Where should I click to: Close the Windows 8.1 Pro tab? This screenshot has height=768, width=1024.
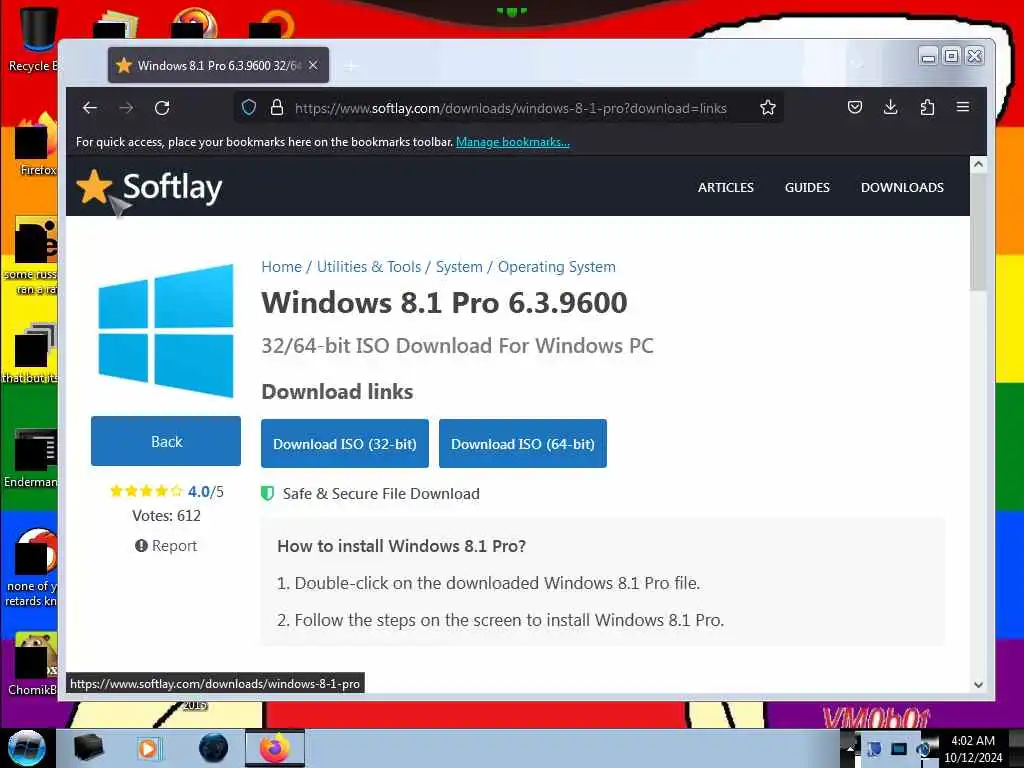click(x=313, y=65)
